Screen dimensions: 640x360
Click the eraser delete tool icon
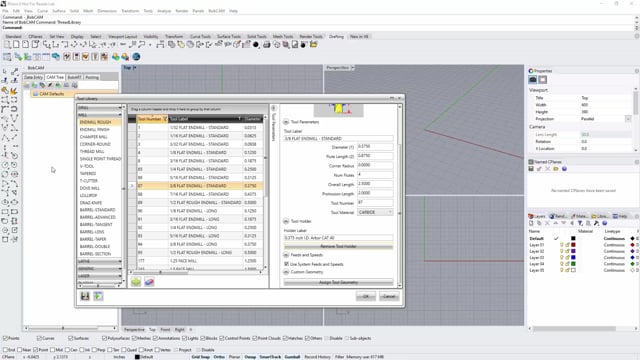click(149, 282)
